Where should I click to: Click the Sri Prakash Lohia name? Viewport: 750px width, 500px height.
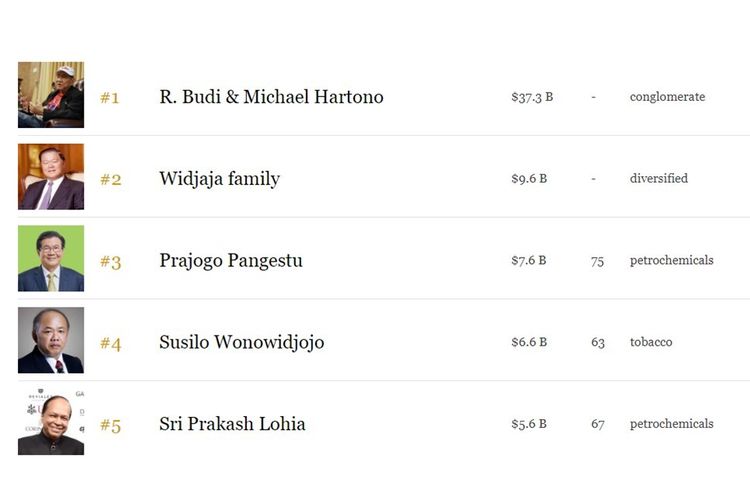point(232,424)
